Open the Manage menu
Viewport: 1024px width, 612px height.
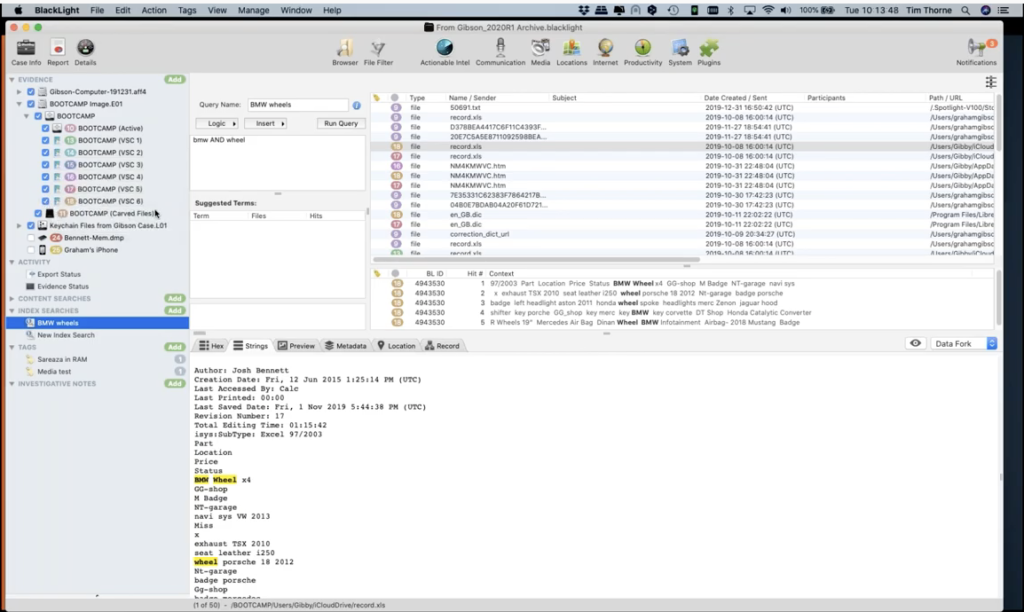coord(253,10)
